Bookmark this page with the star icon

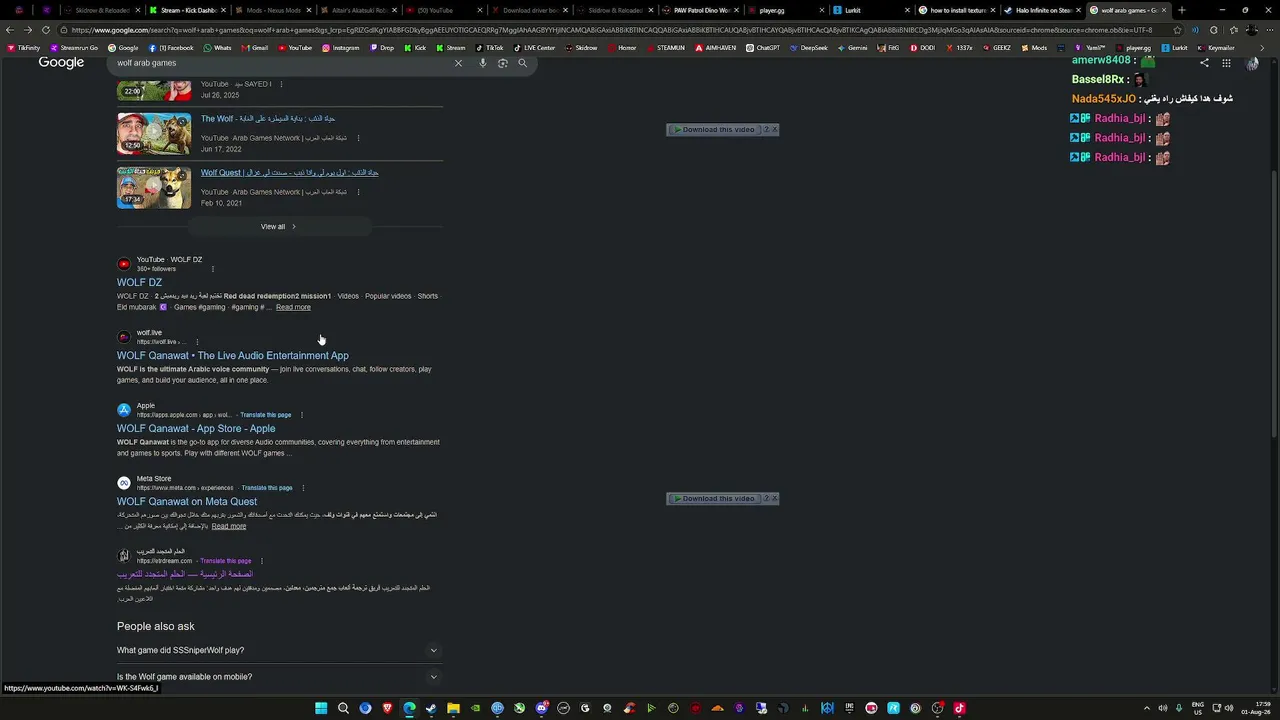pyautogui.click(x=1177, y=30)
